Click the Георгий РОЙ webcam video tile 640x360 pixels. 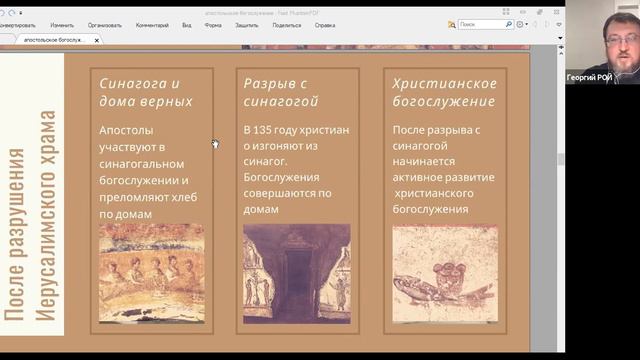tap(603, 42)
